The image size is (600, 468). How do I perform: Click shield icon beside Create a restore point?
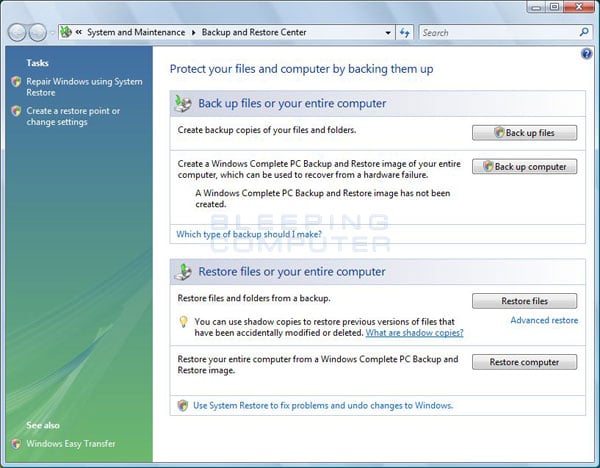pyautogui.click(x=16, y=111)
